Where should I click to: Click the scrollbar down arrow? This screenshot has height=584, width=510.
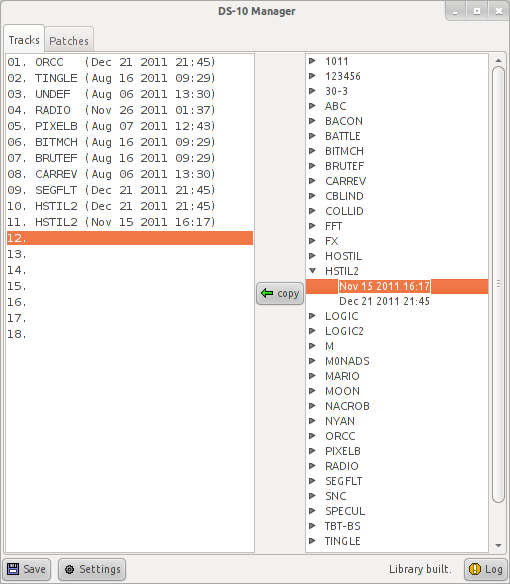pyautogui.click(x=498, y=546)
